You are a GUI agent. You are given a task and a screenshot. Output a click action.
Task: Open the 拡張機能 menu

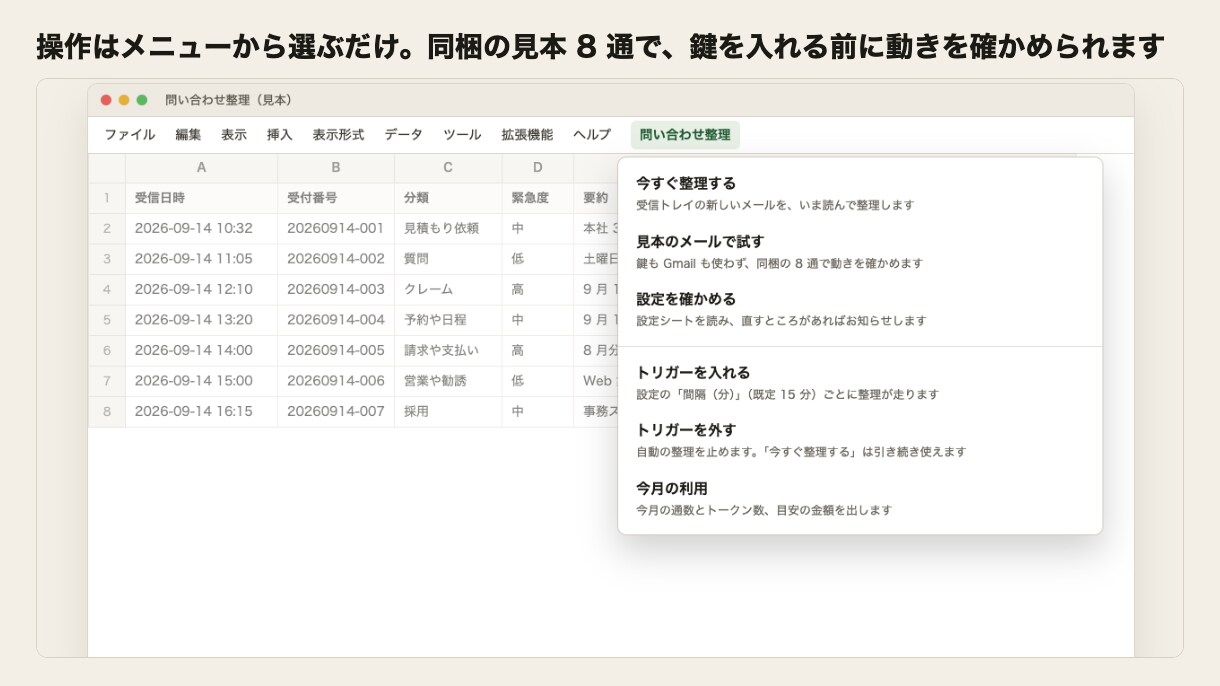(x=527, y=135)
